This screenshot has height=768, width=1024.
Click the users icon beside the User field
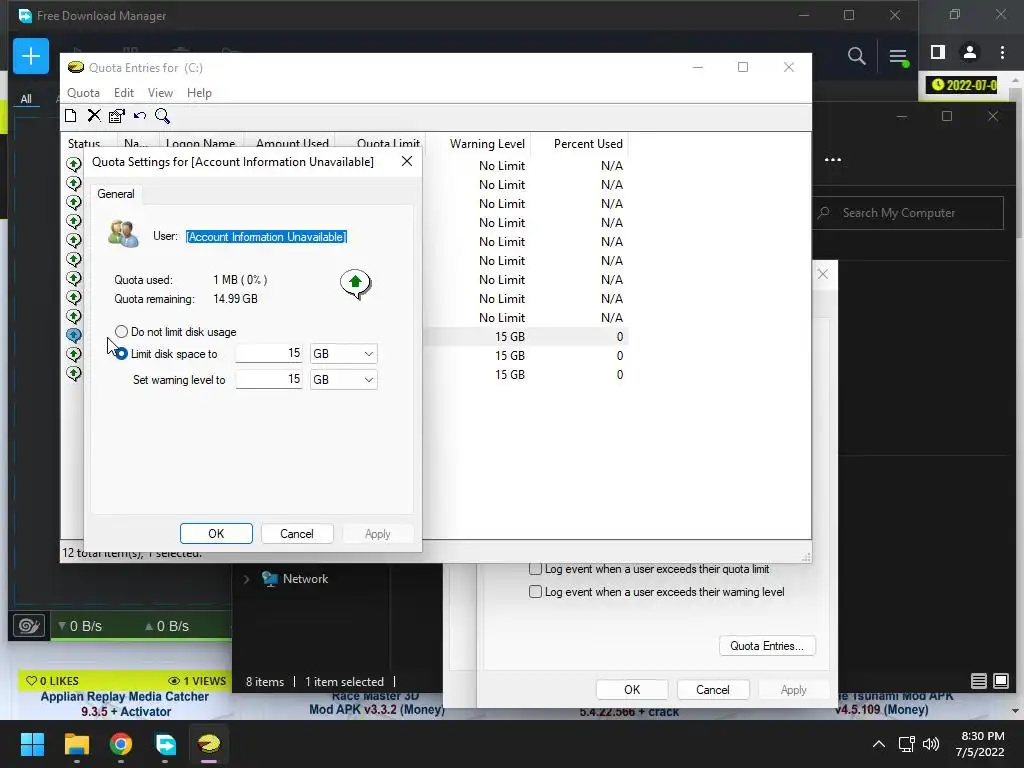pyautogui.click(x=123, y=234)
